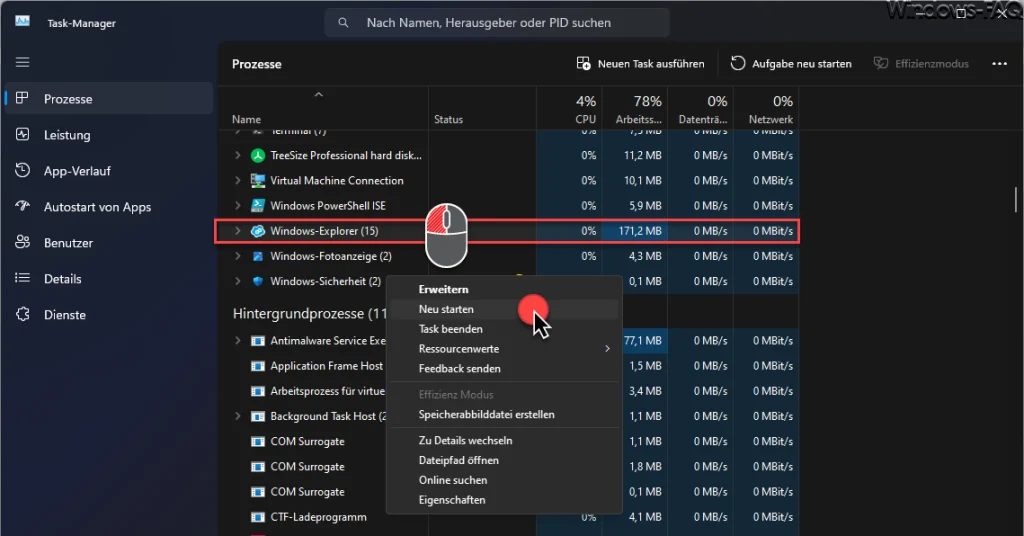This screenshot has height=536, width=1024.
Task: Click the Virtual Machine Connection icon
Action: [x=258, y=180]
